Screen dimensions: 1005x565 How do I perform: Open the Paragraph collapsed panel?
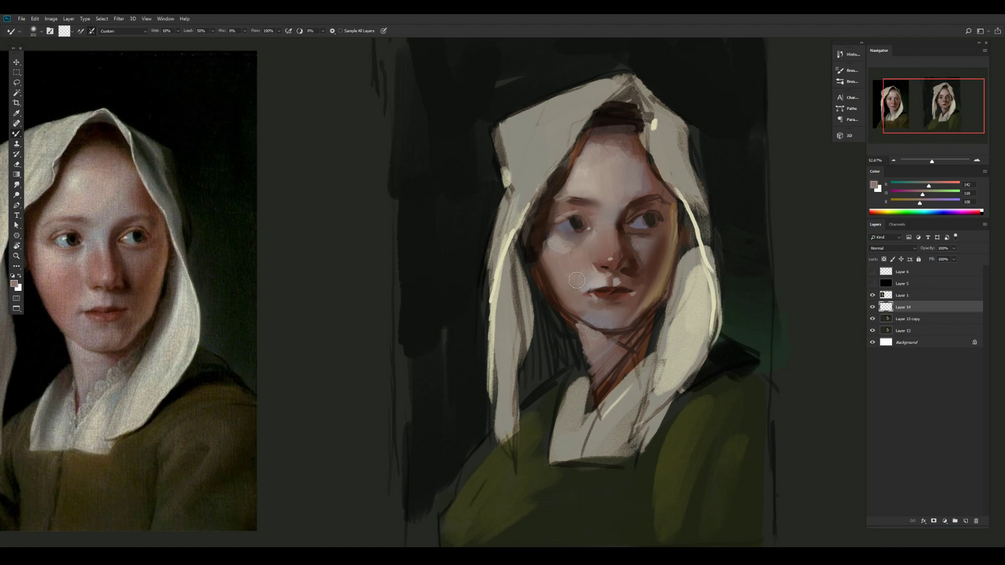pyautogui.click(x=847, y=120)
